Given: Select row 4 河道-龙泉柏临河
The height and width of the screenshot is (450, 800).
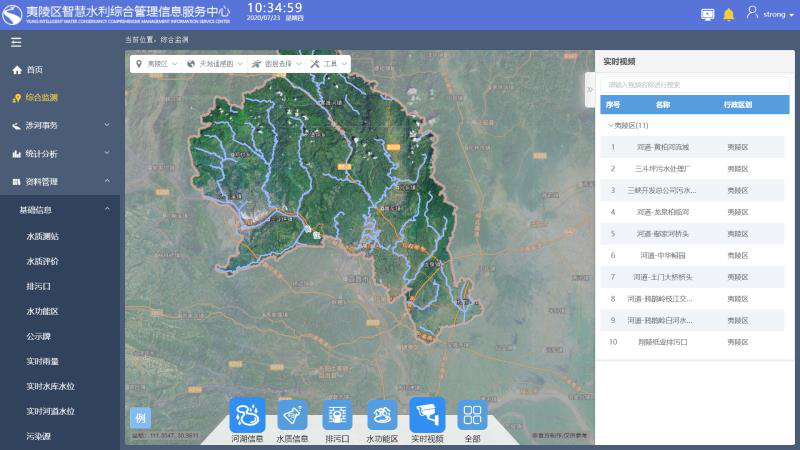Looking at the screenshot, I should tap(692, 212).
